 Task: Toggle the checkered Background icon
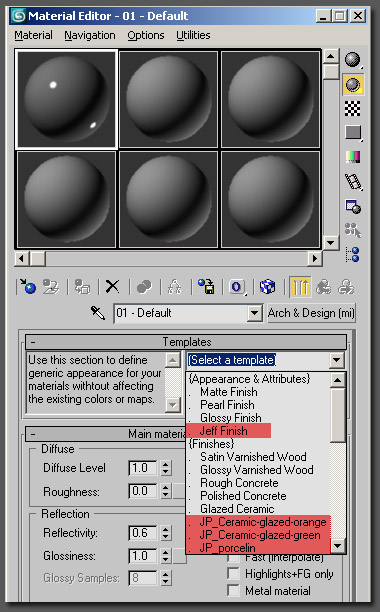[x=353, y=109]
